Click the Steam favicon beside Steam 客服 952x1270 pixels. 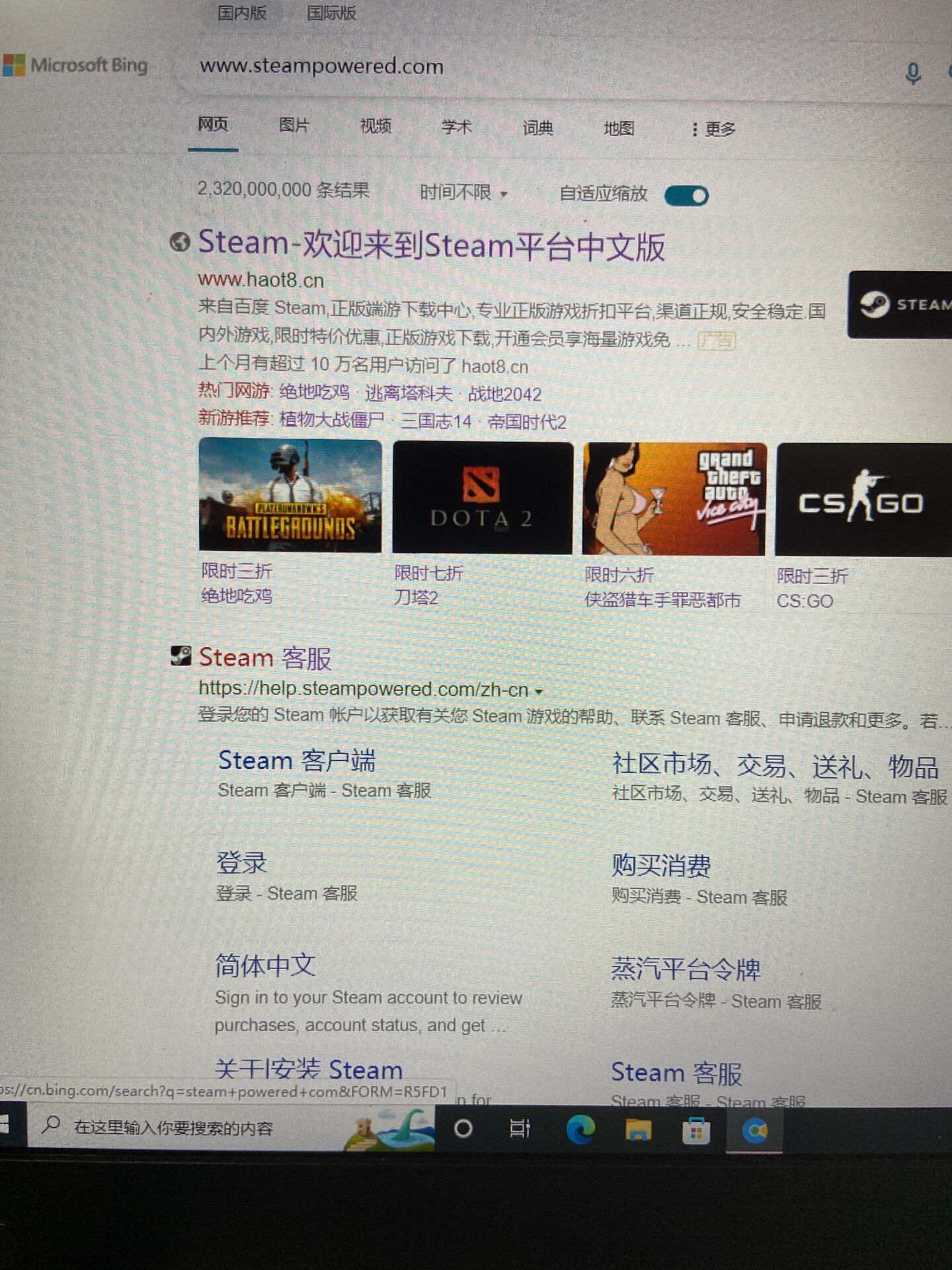(180, 655)
